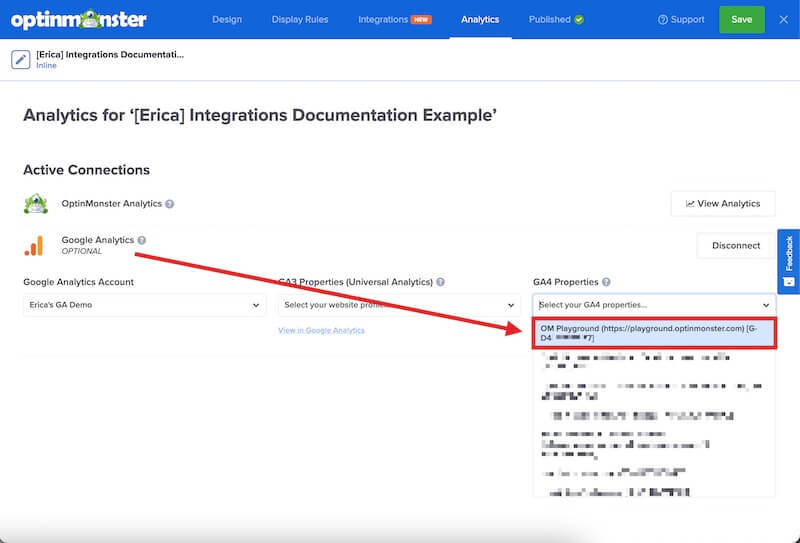This screenshot has width=800, height=543.
Task: Open the Design tab
Action: (227, 19)
